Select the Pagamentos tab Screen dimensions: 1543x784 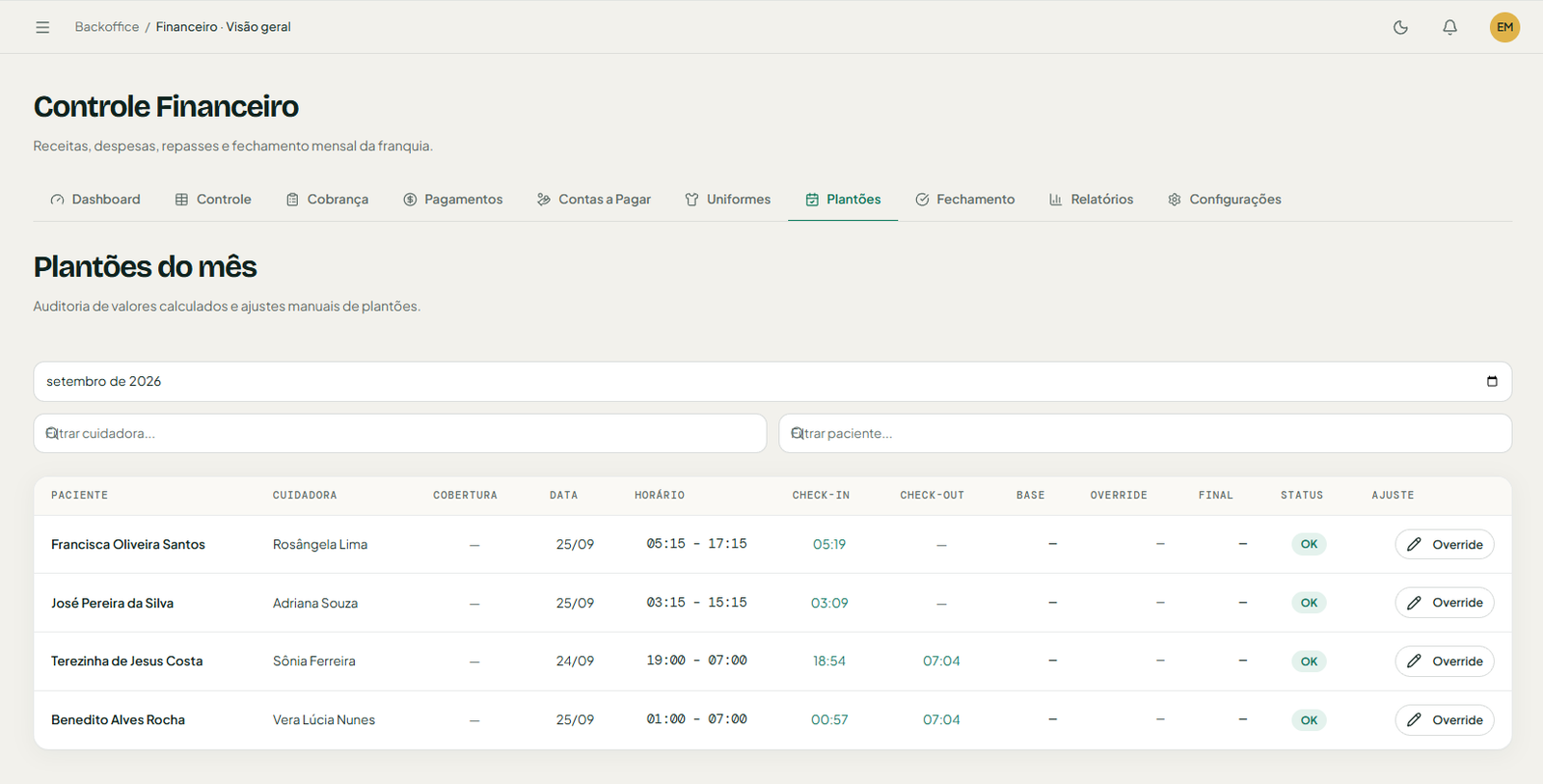(453, 200)
